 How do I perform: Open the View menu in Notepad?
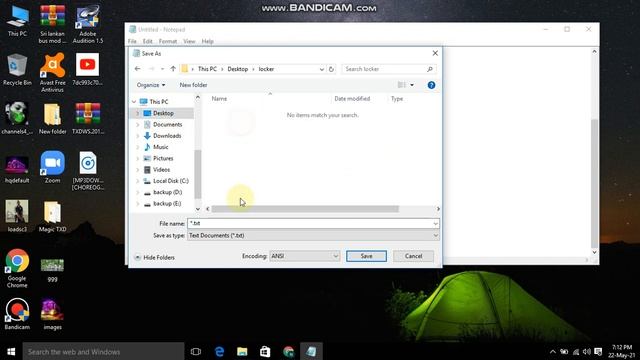[189, 41]
